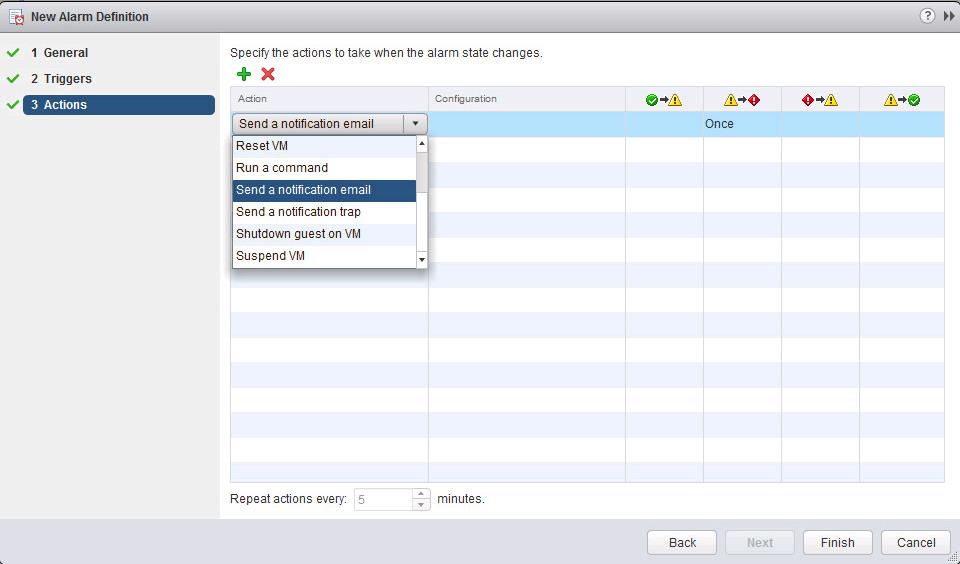
Task: Click the green plus add action icon
Action: tap(244, 74)
